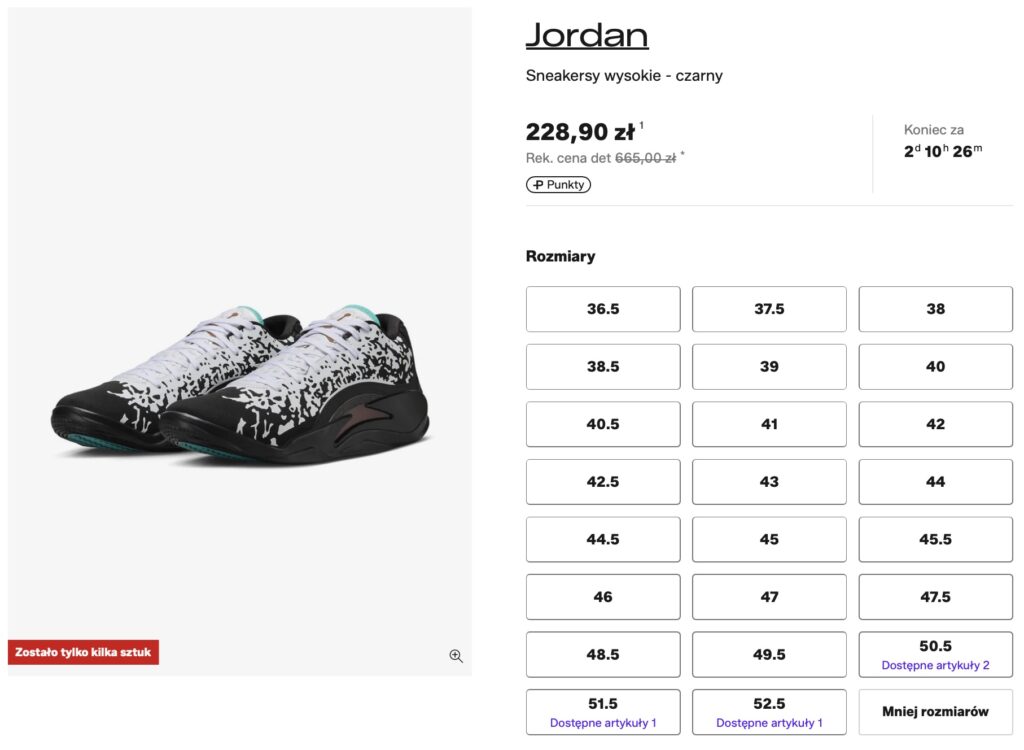Select size 44.5
The width and height of the screenshot is (1024, 750).
603,540
